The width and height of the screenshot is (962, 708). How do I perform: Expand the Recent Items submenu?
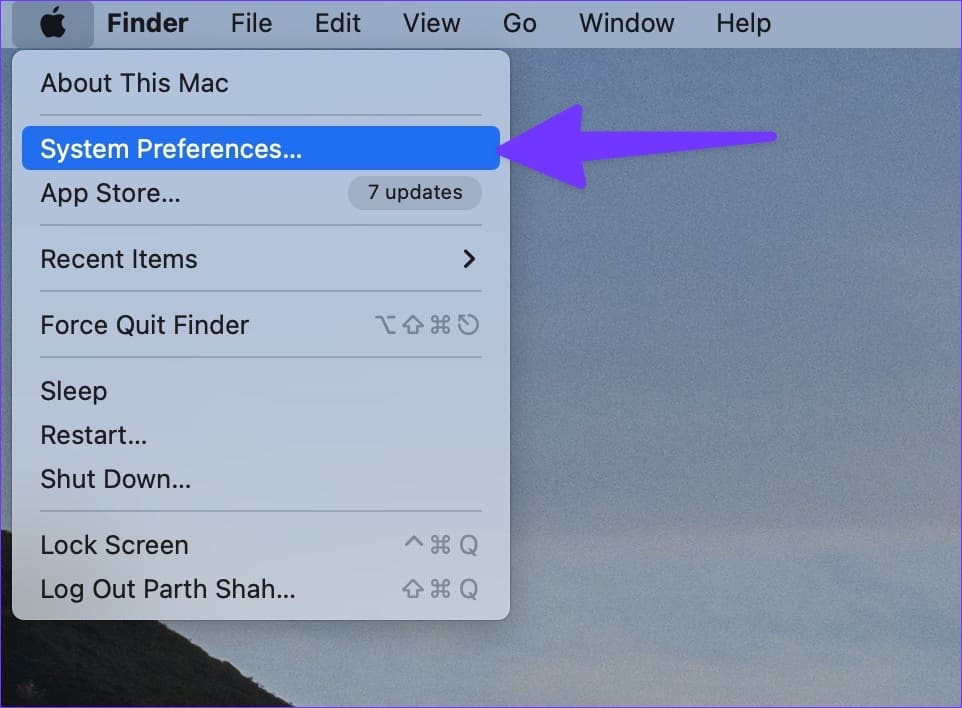click(x=261, y=259)
